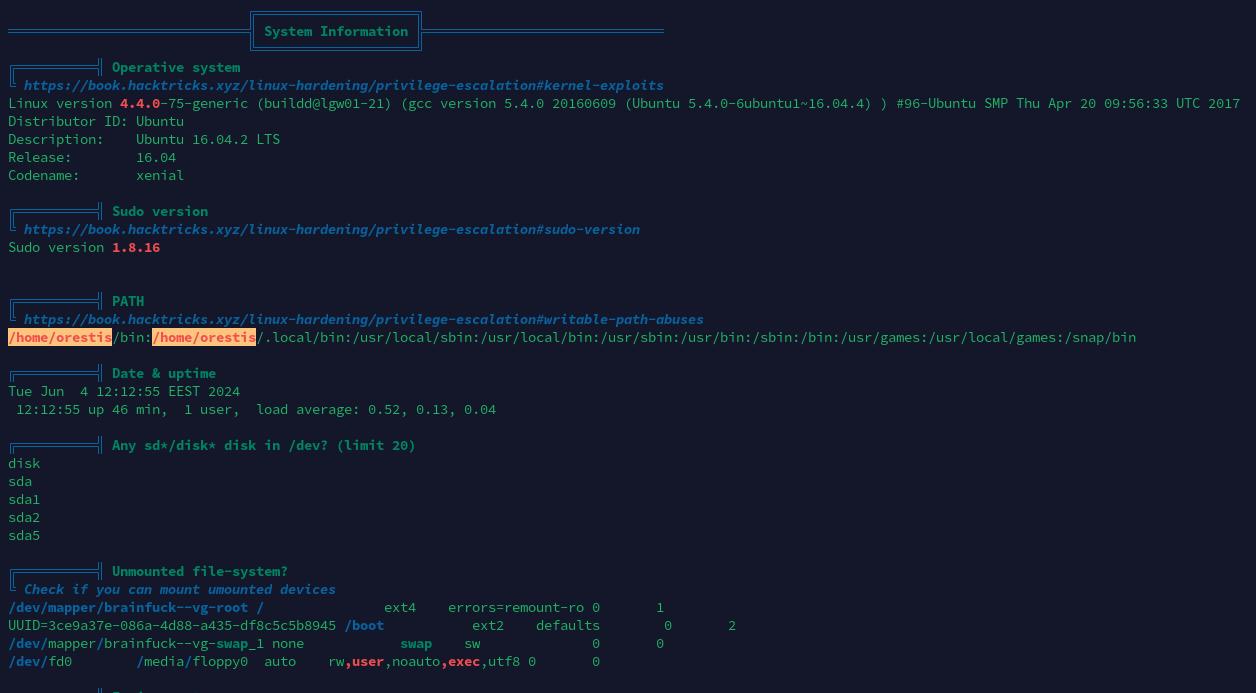1256x693 pixels.
Task: Open the writable-path-abuses hacktricks link
Action: [x=364, y=319]
